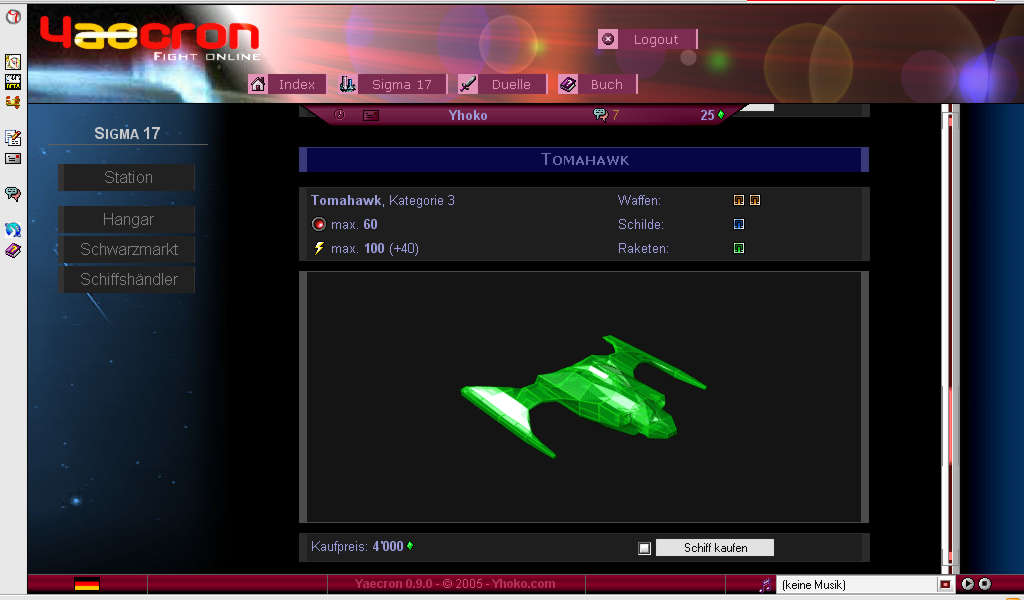Tick the checkbox beside Schiff kaufen

(644, 548)
